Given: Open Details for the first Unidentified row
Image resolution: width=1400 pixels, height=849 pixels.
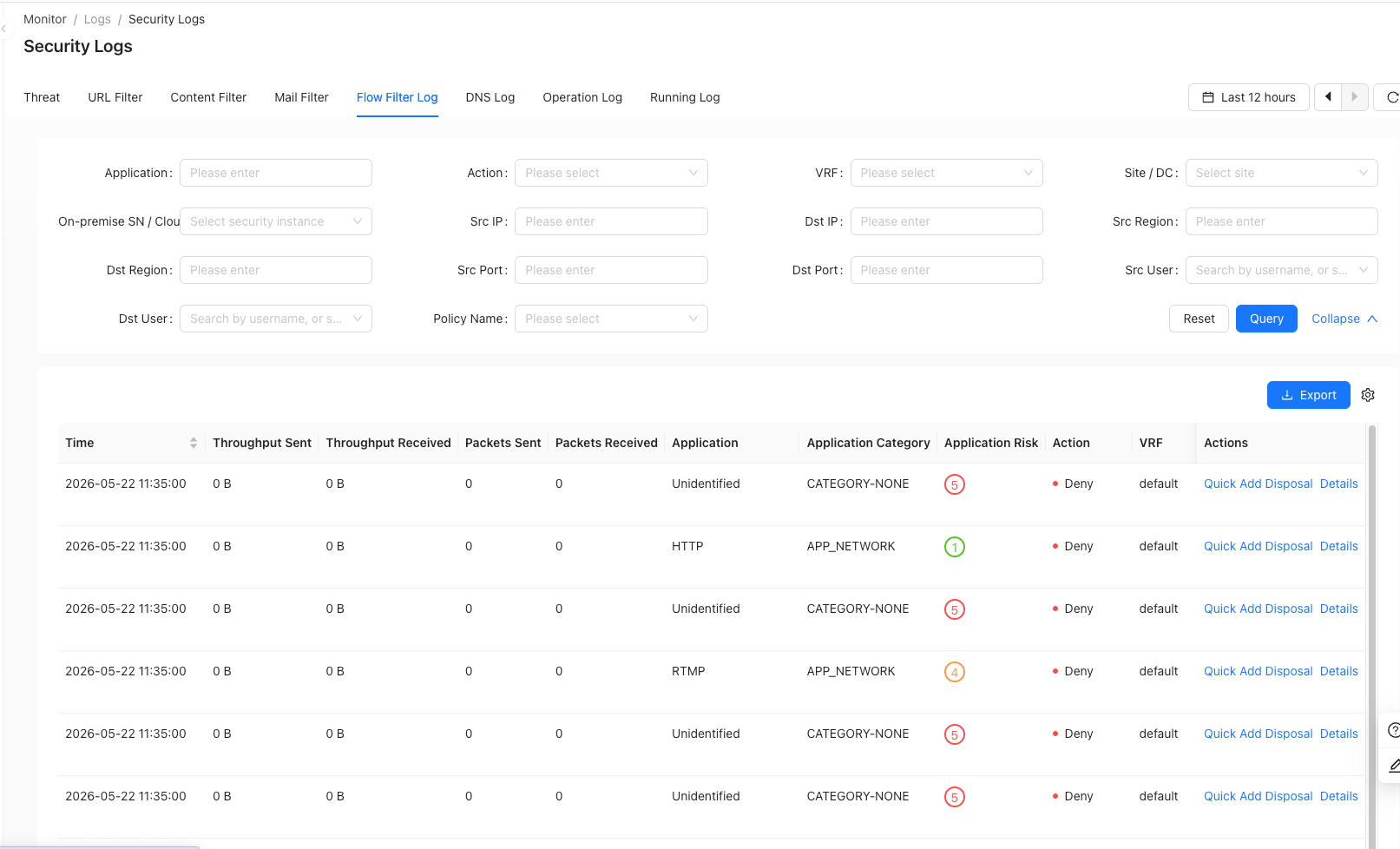Looking at the screenshot, I should pos(1338,484).
